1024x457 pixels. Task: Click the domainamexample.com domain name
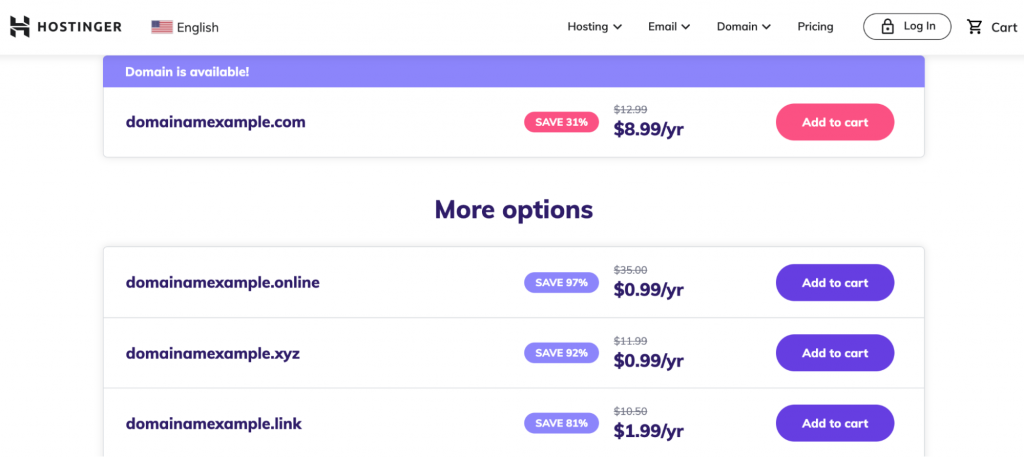[x=216, y=122]
